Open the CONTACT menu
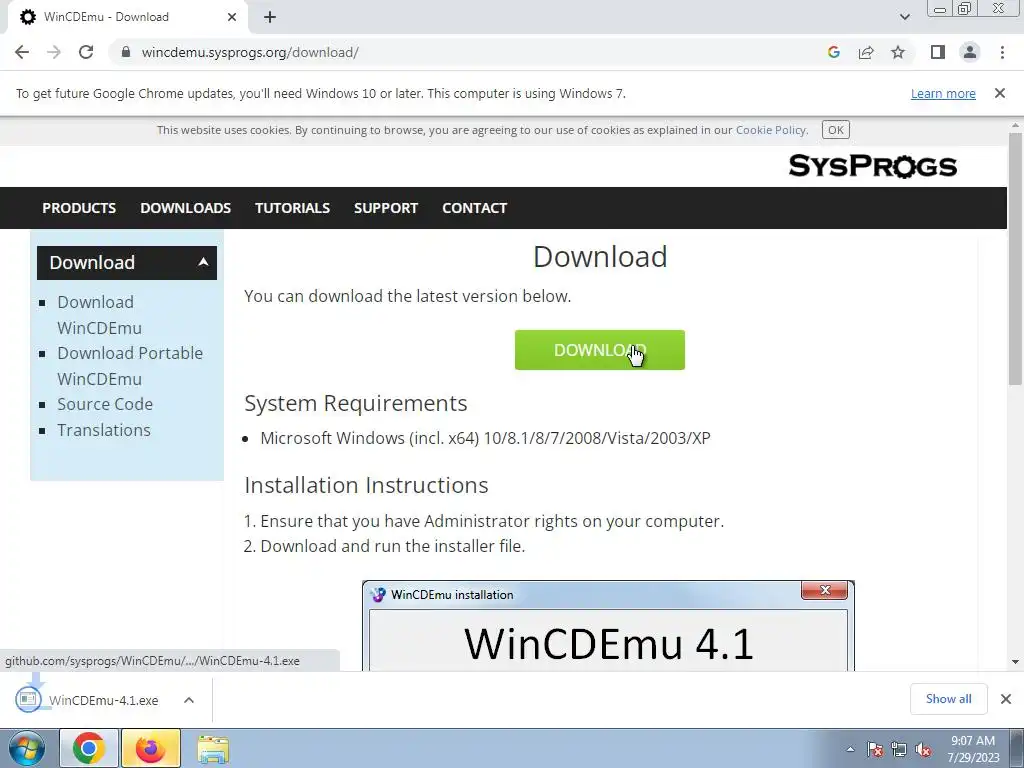 [x=475, y=208]
